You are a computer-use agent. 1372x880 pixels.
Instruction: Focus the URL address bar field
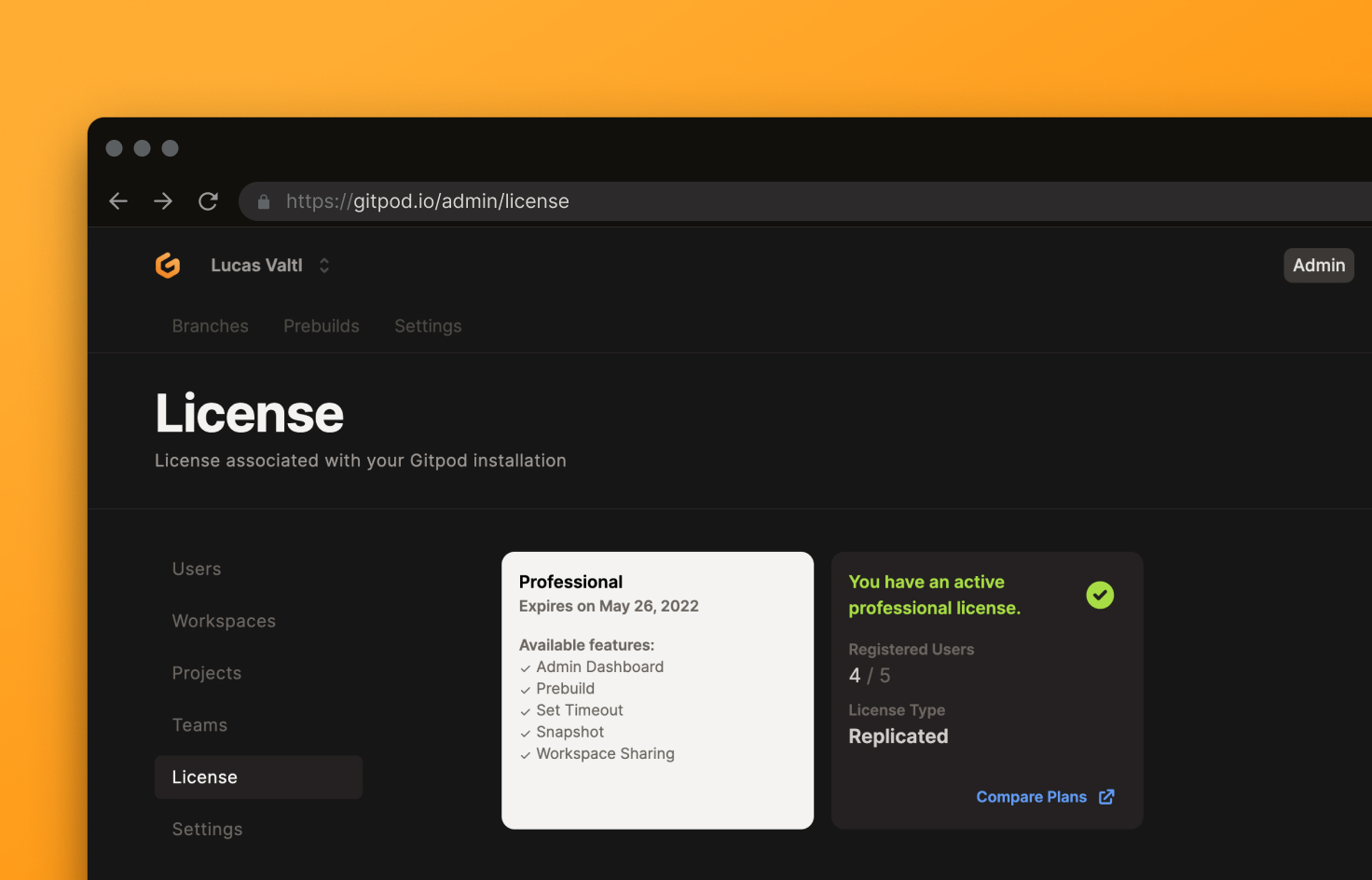pyautogui.click(x=746, y=201)
